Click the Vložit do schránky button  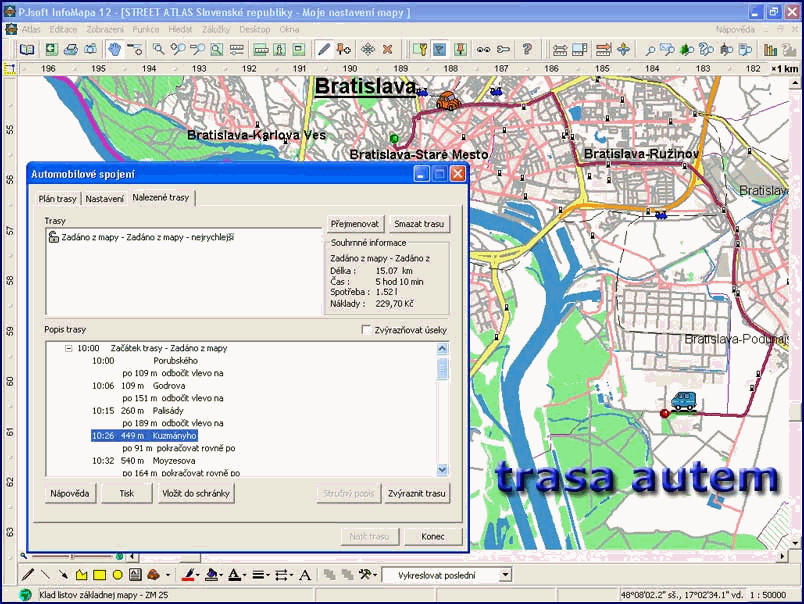[x=196, y=494]
